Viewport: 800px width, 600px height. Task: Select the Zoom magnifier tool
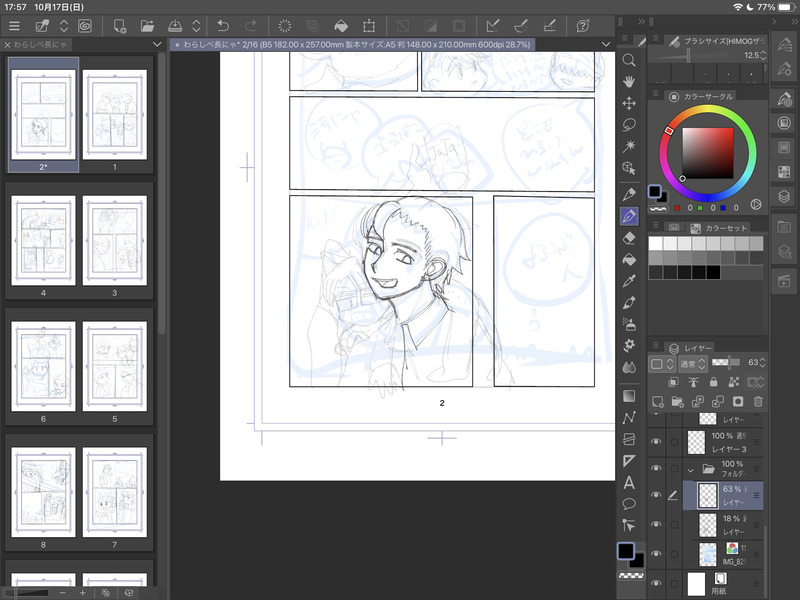[x=629, y=60]
